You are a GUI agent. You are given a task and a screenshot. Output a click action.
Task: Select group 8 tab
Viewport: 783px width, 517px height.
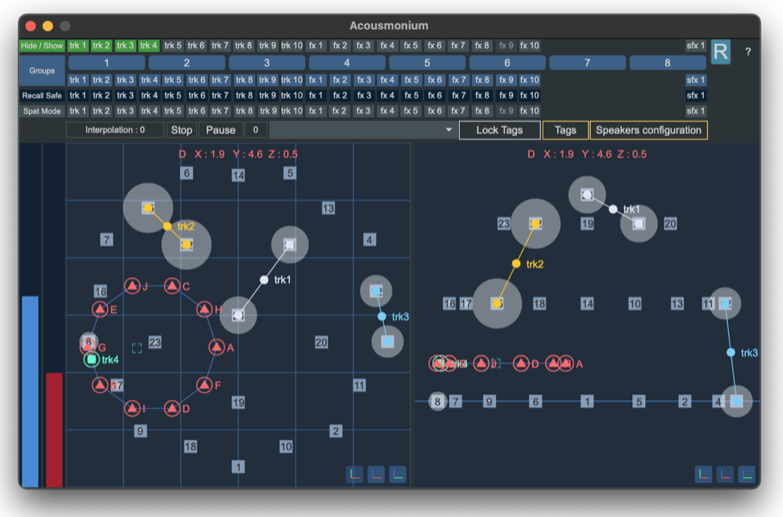667,62
